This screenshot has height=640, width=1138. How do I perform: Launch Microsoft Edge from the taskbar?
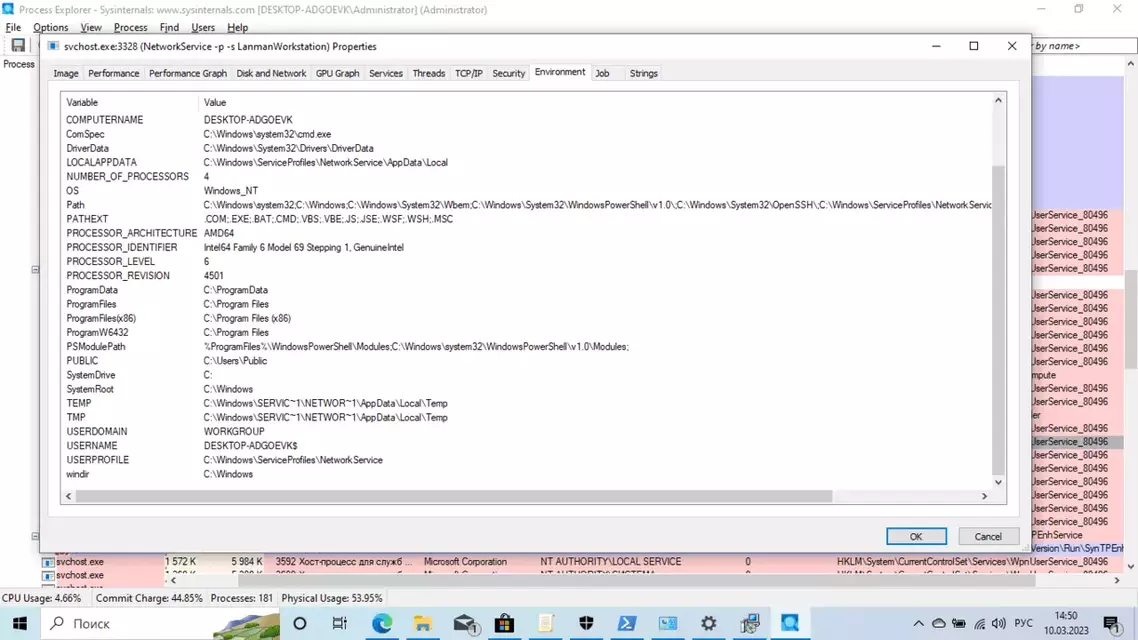(x=382, y=623)
